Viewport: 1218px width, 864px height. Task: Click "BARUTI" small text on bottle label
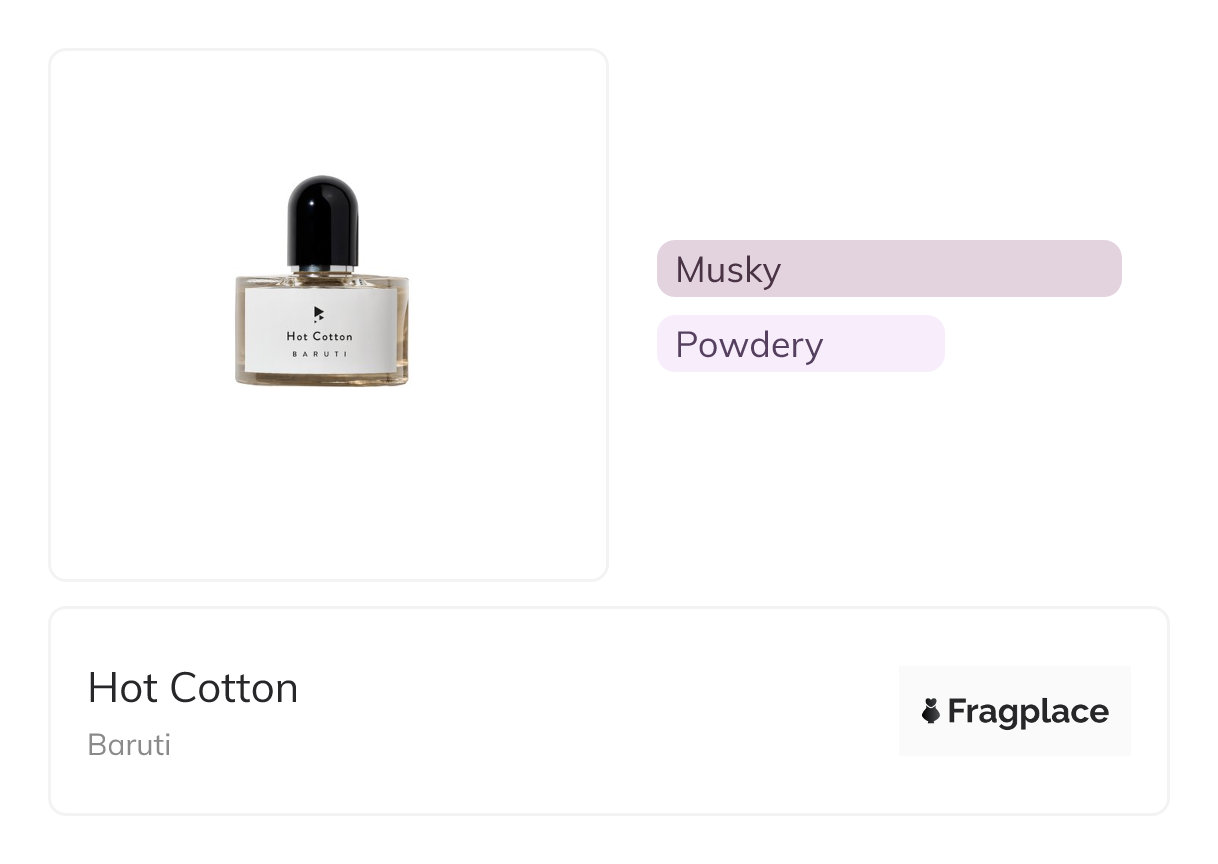[319, 354]
